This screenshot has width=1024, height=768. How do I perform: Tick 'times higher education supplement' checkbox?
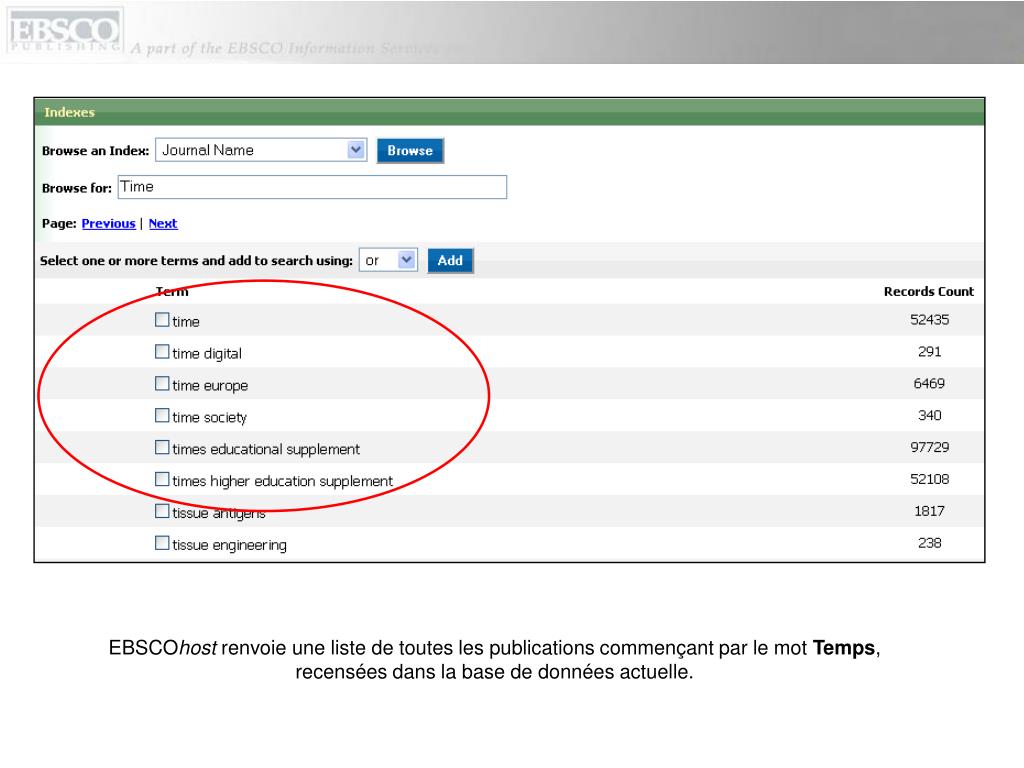coord(162,479)
